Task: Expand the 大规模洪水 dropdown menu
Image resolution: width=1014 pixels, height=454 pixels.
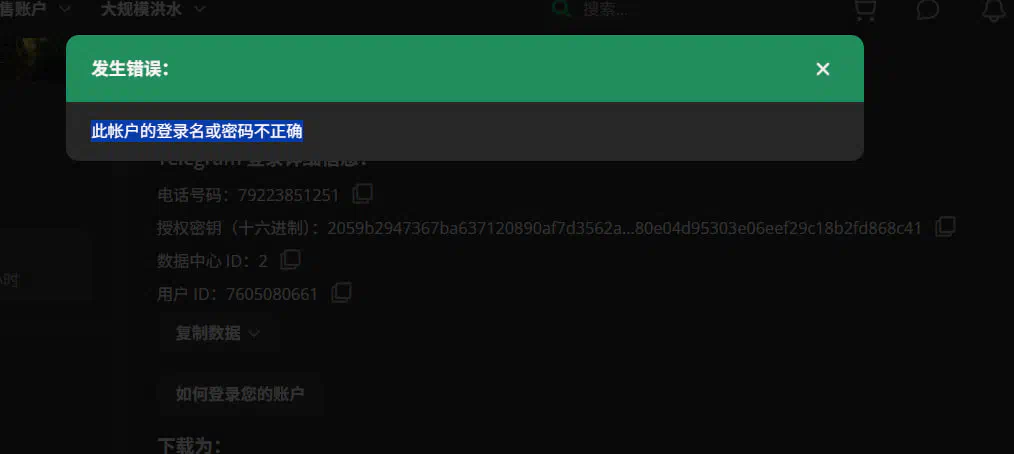Action: 153,9
